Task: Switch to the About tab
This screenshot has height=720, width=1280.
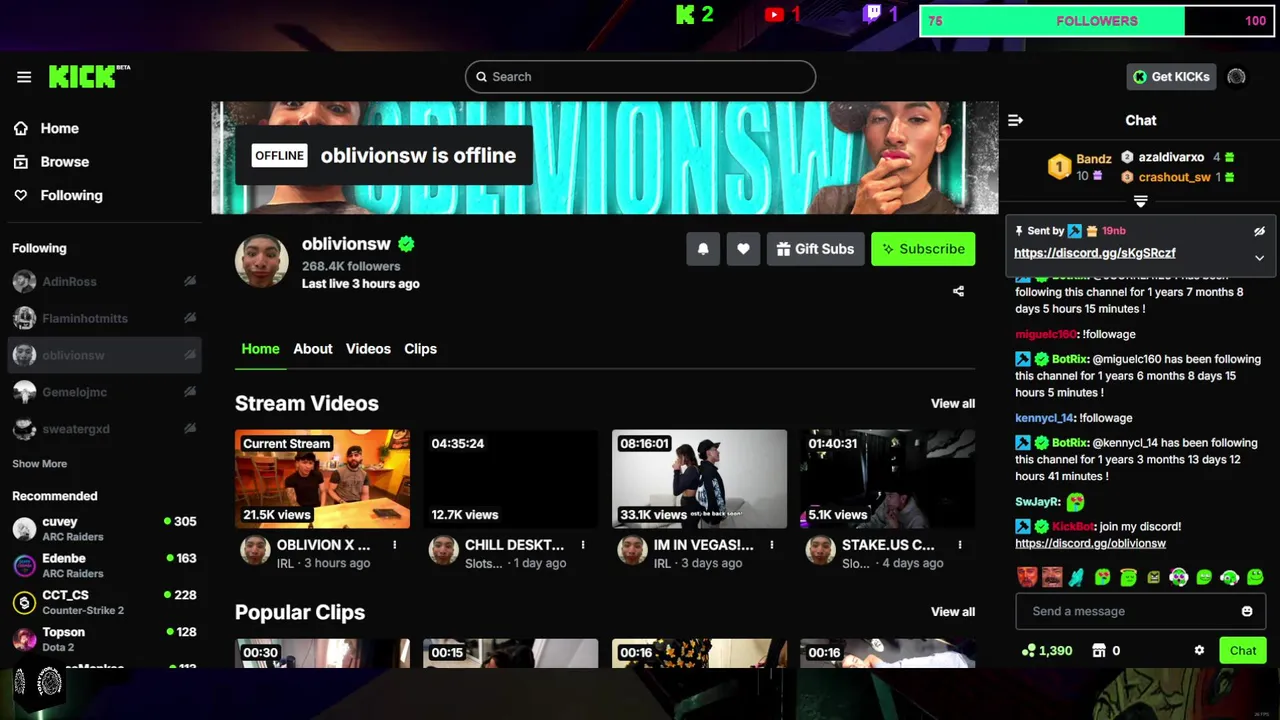Action: (313, 349)
